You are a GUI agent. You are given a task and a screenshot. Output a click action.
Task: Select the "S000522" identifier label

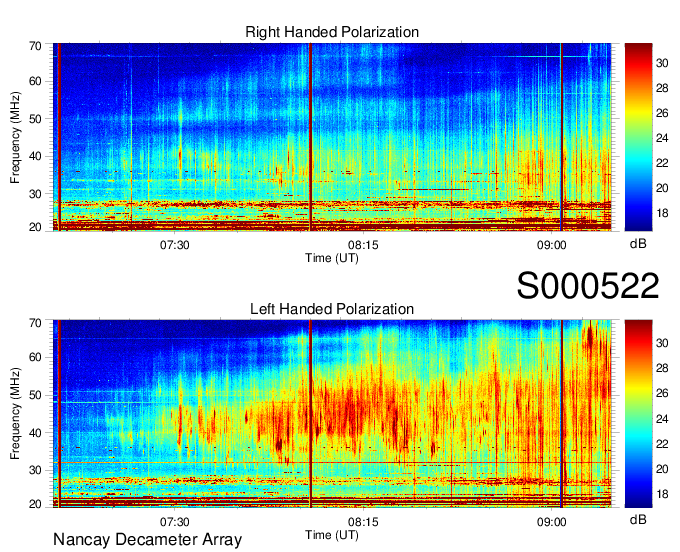point(588,285)
